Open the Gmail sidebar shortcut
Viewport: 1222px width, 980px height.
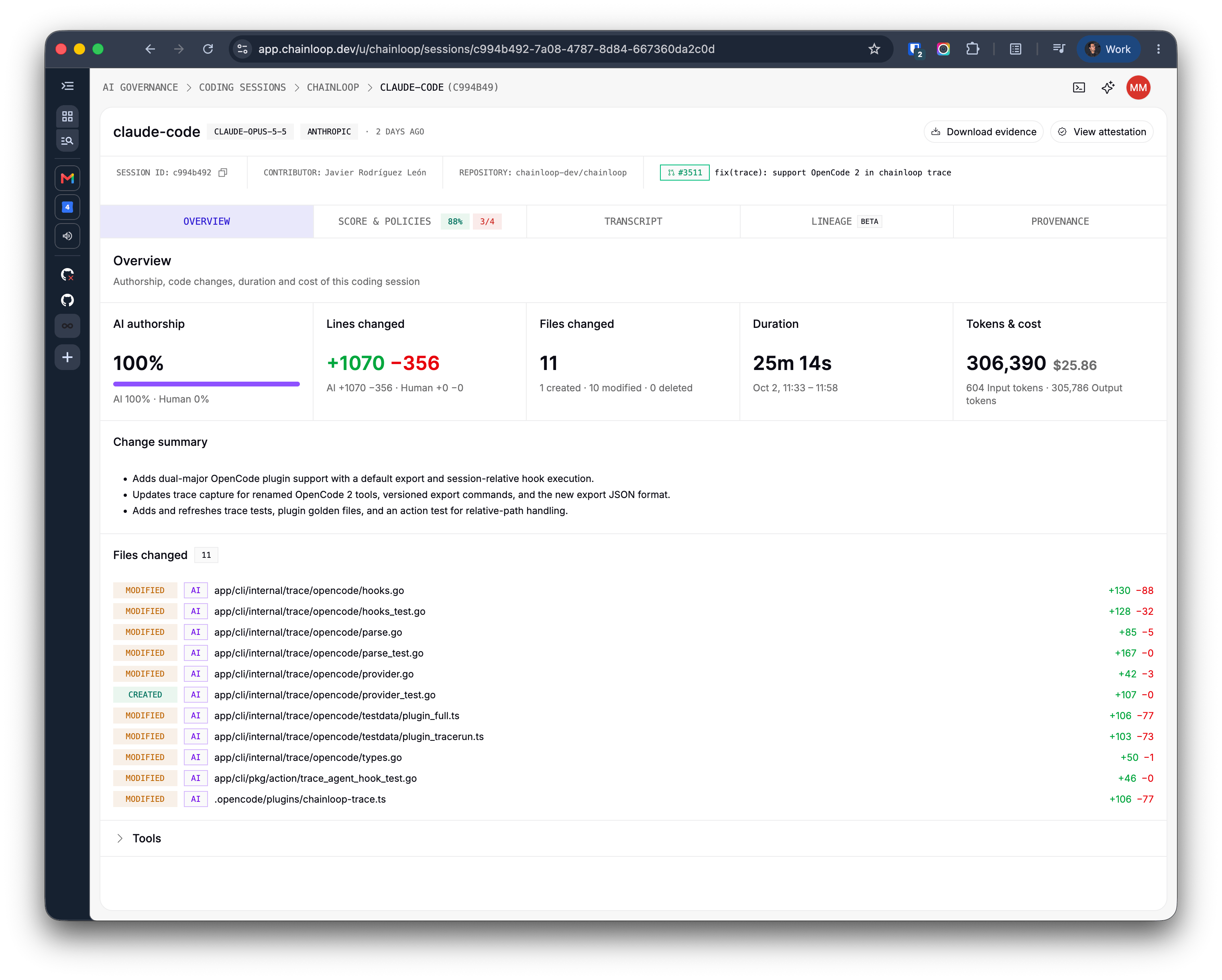(67, 179)
